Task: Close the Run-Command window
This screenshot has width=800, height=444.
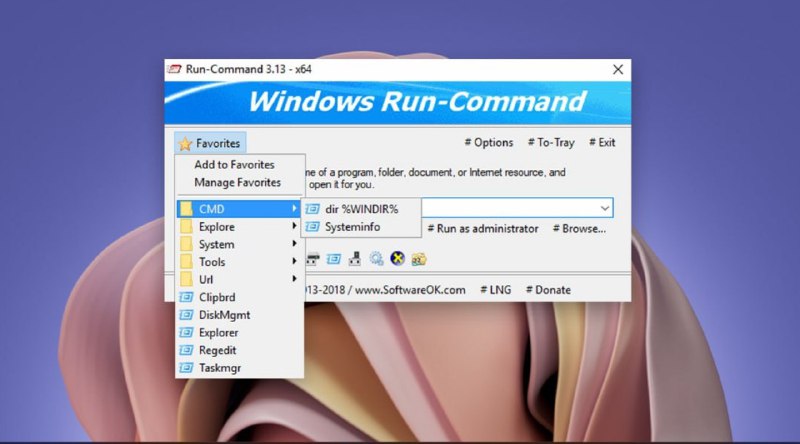Action: click(618, 69)
